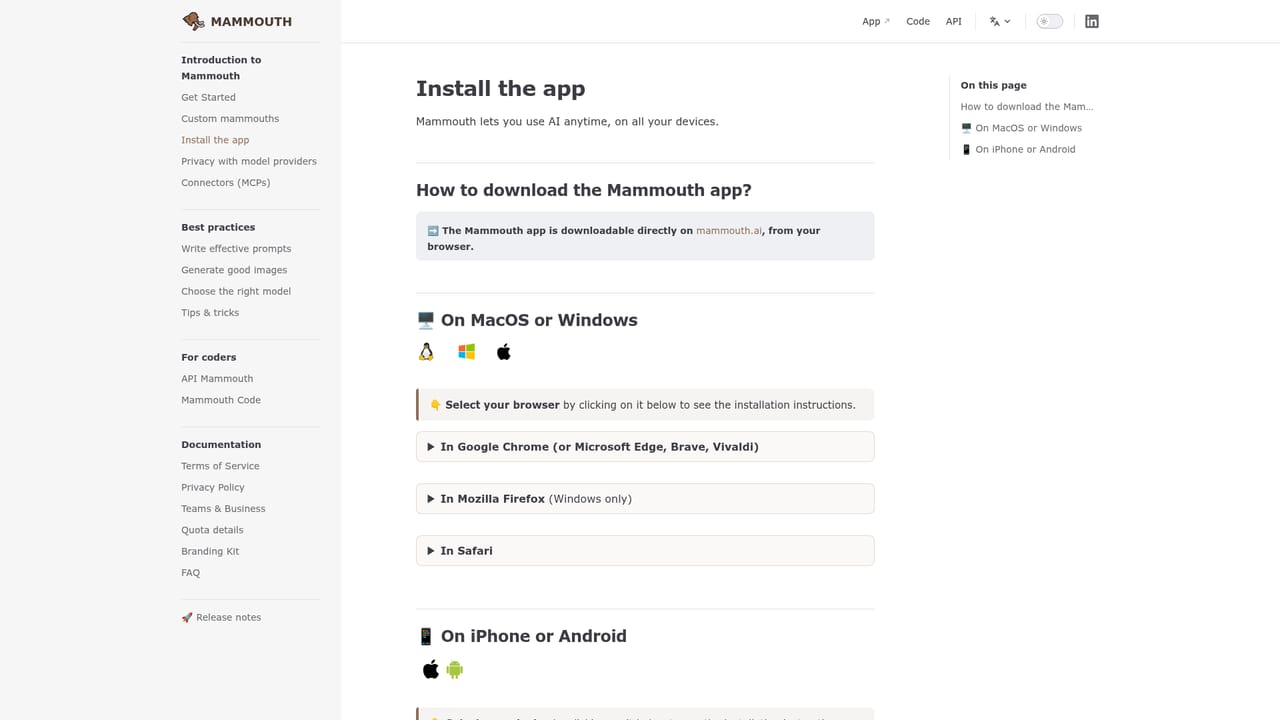Click the green Android robot icon

coord(455,669)
